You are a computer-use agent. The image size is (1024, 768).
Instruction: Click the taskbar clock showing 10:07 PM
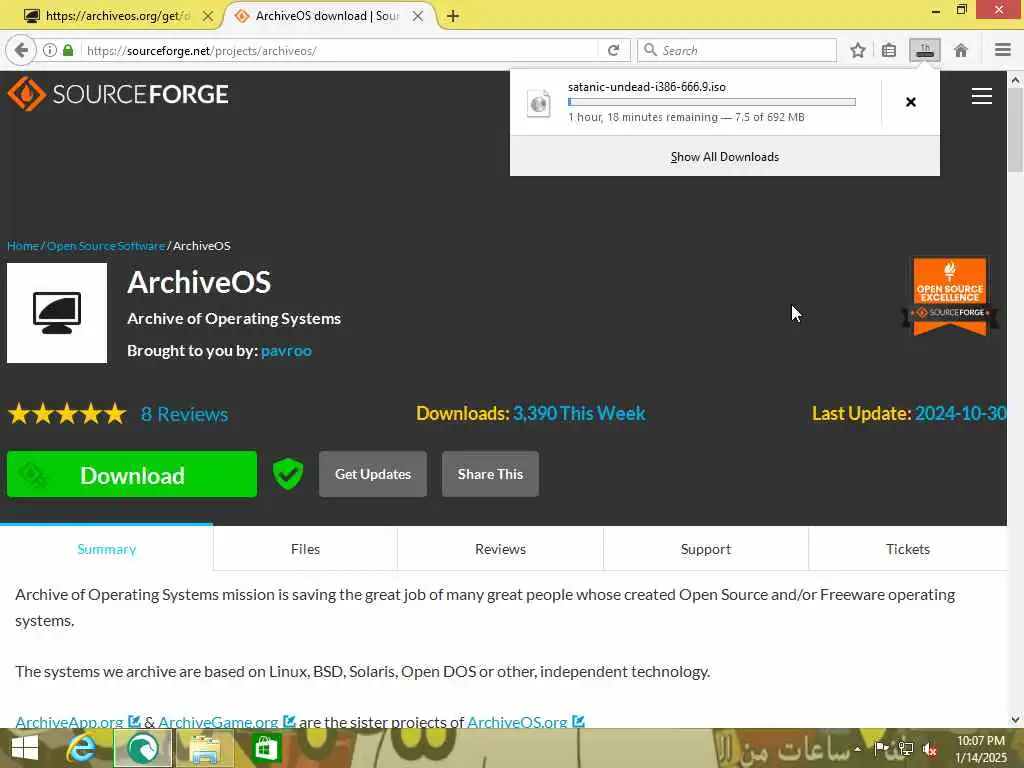[981, 748]
